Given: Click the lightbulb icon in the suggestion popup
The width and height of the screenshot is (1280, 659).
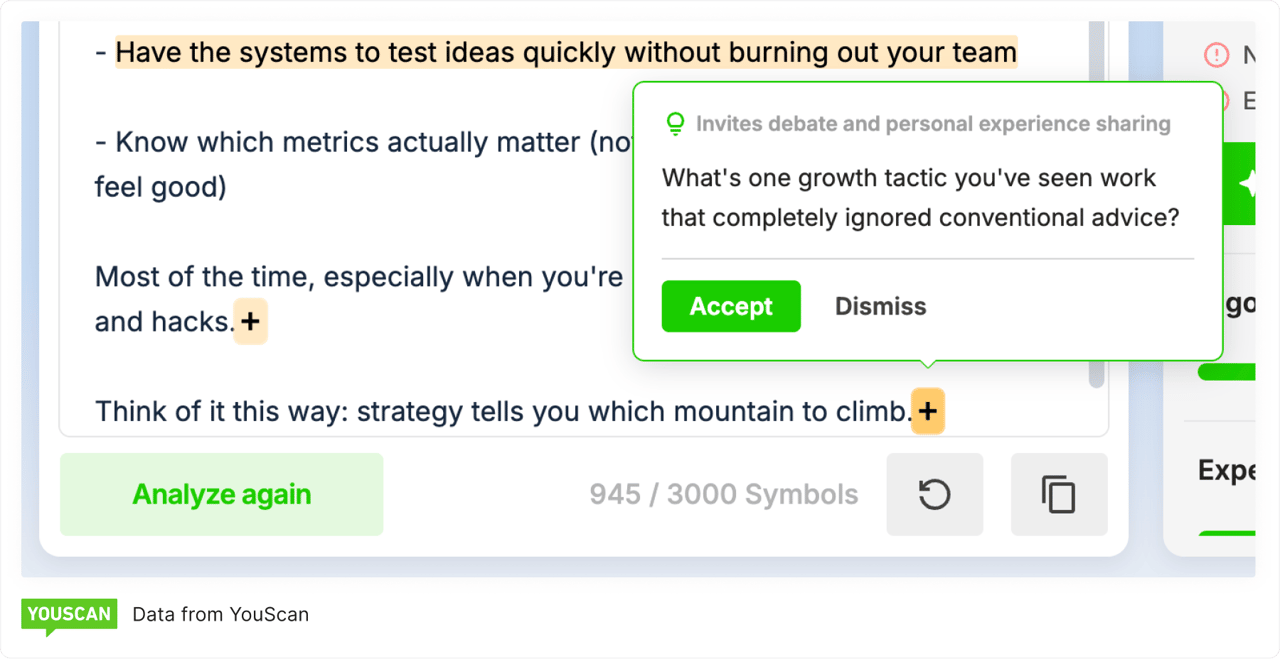Looking at the screenshot, I should [x=676, y=123].
